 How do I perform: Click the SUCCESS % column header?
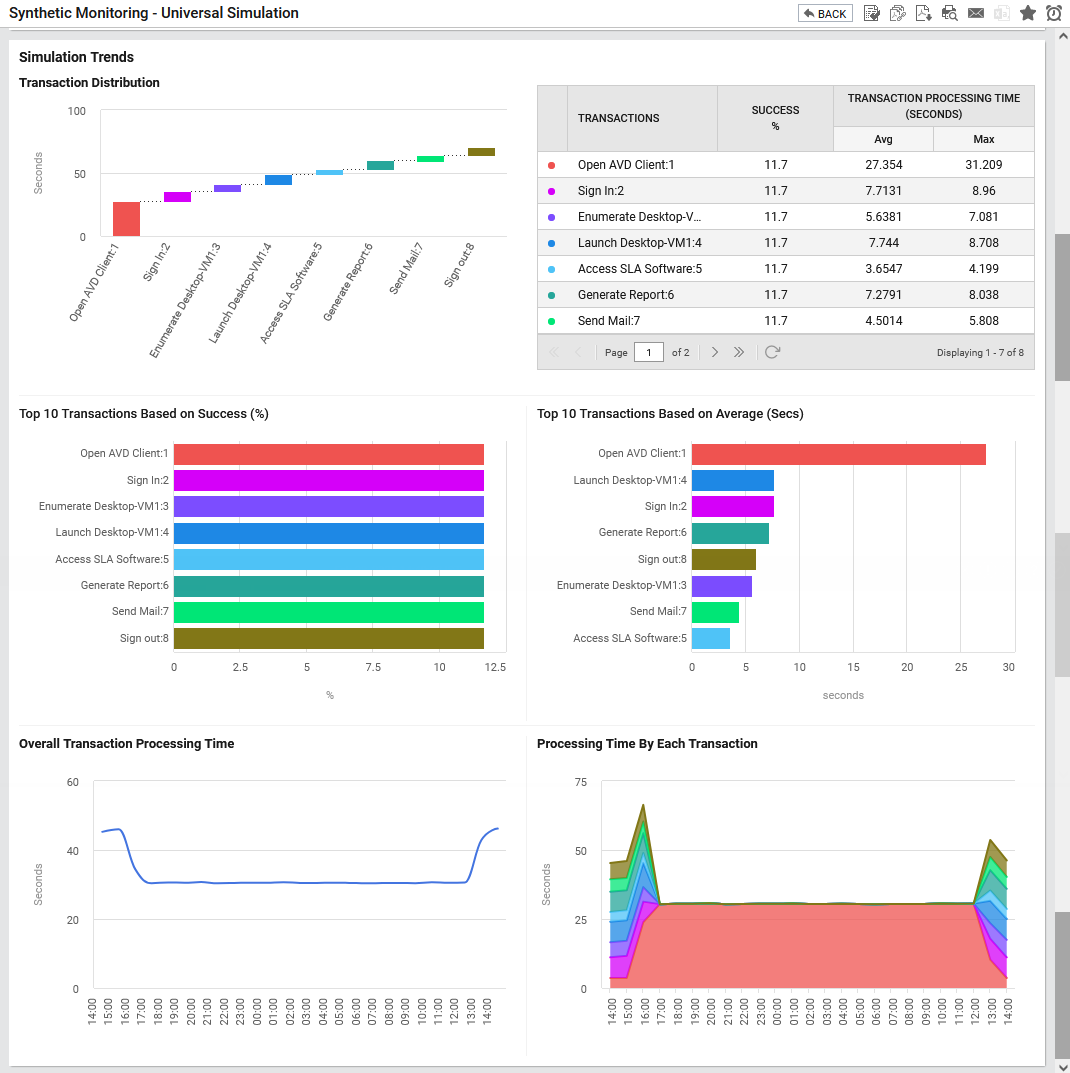(x=775, y=118)
